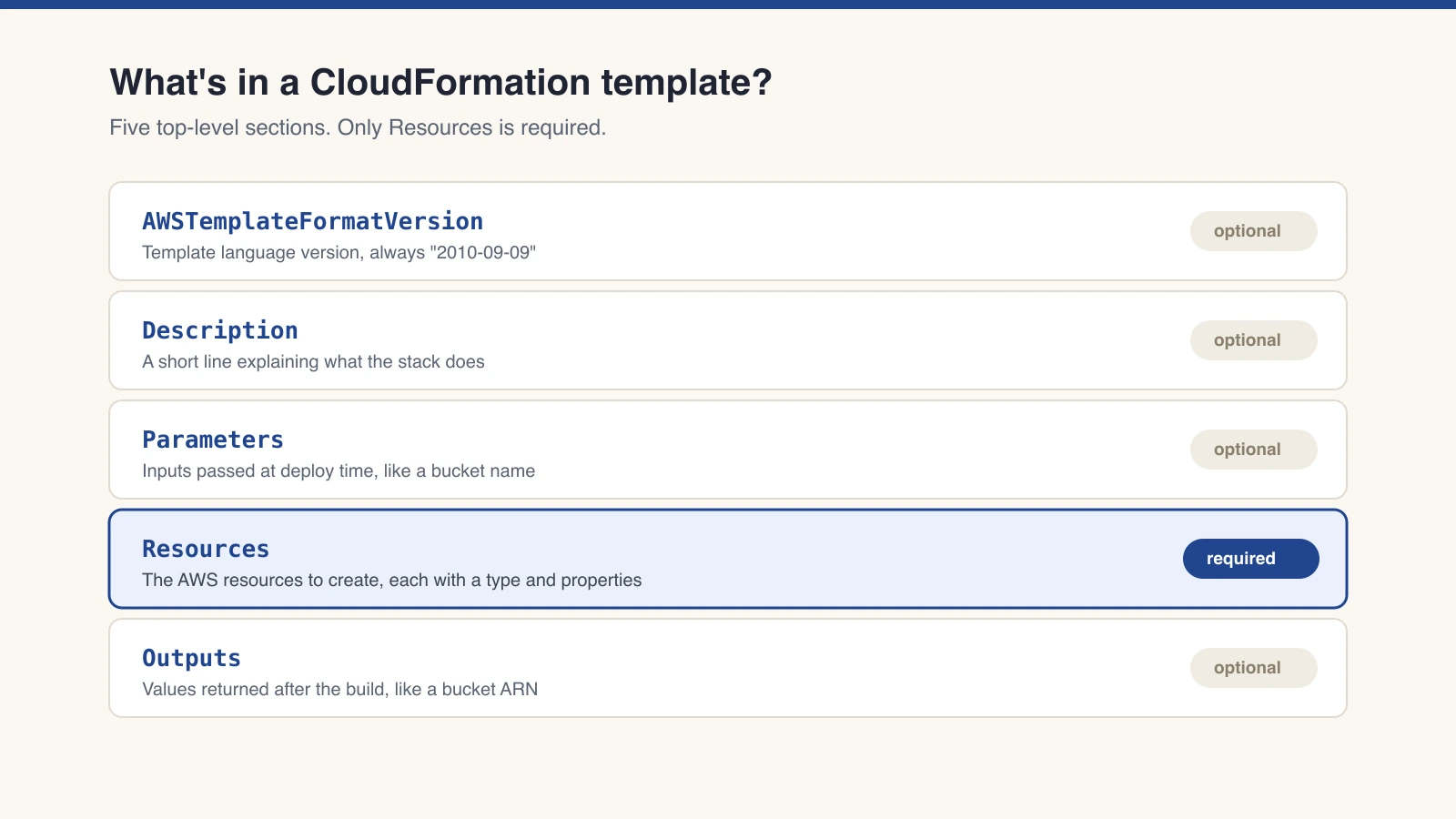Click "A short line explaining what the stack does"

point(313,361)
